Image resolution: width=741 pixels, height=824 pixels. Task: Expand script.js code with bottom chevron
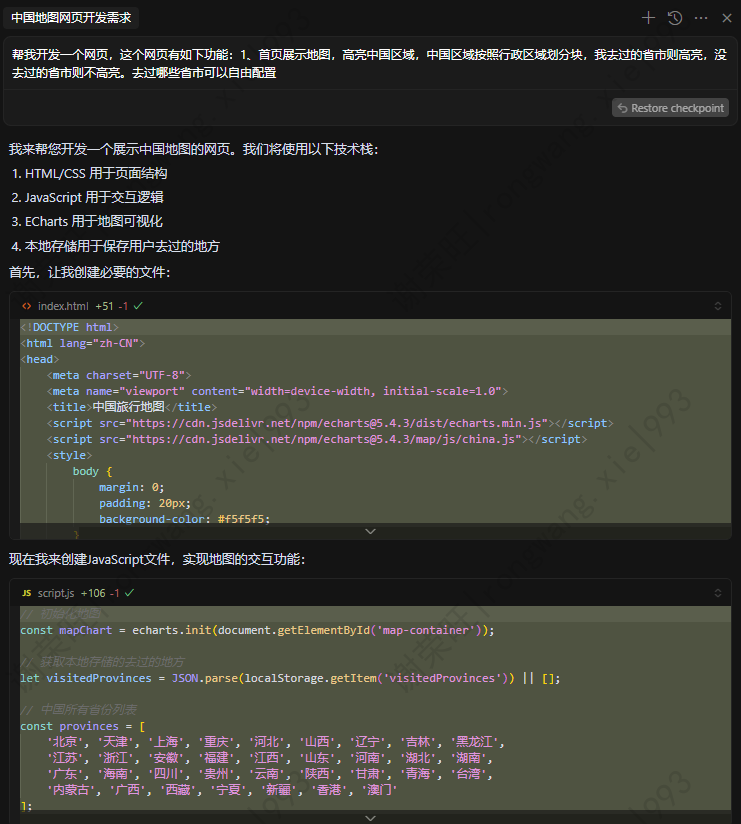(x=370, y=818)
